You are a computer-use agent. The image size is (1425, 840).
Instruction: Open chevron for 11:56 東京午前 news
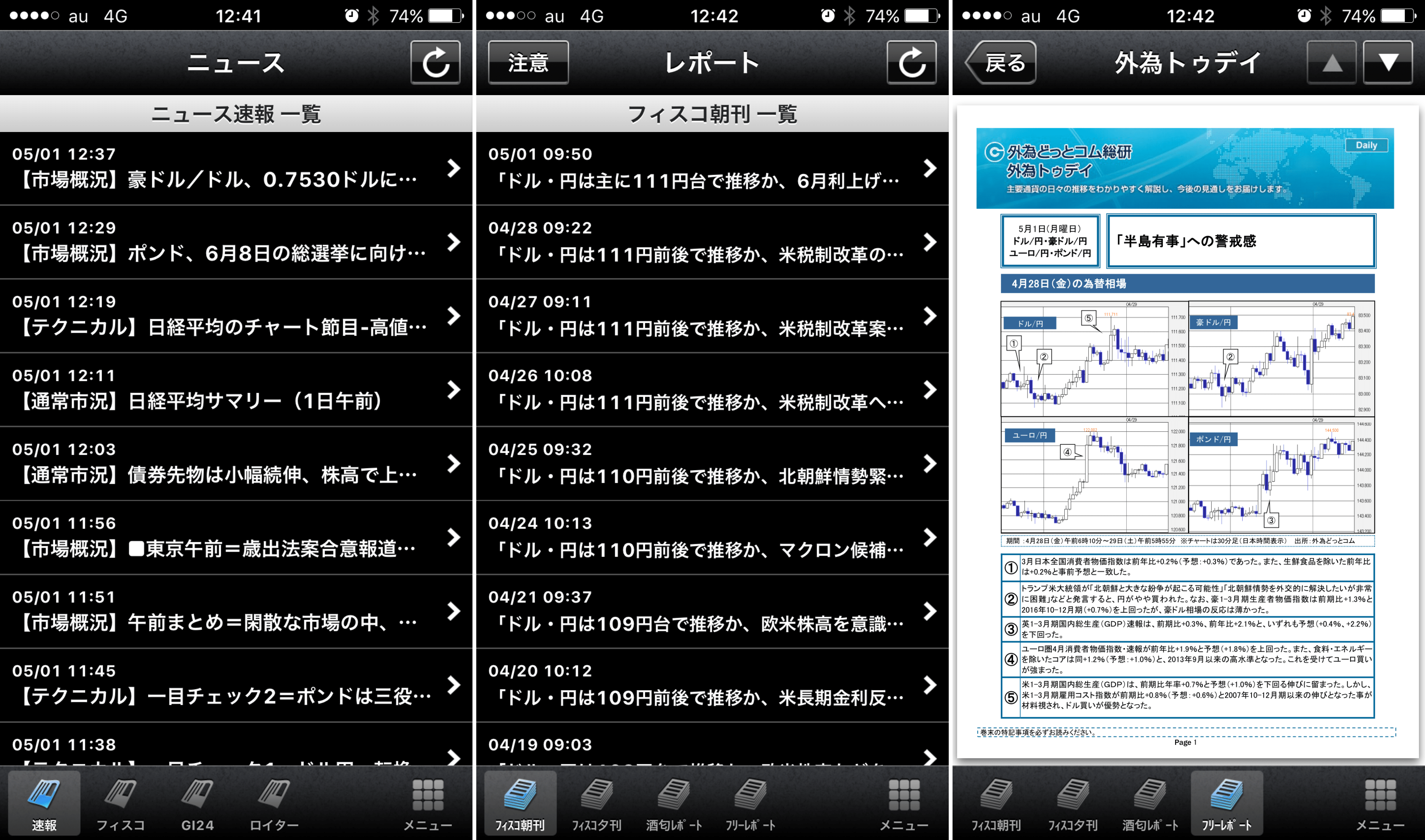(x=453, y=537)
